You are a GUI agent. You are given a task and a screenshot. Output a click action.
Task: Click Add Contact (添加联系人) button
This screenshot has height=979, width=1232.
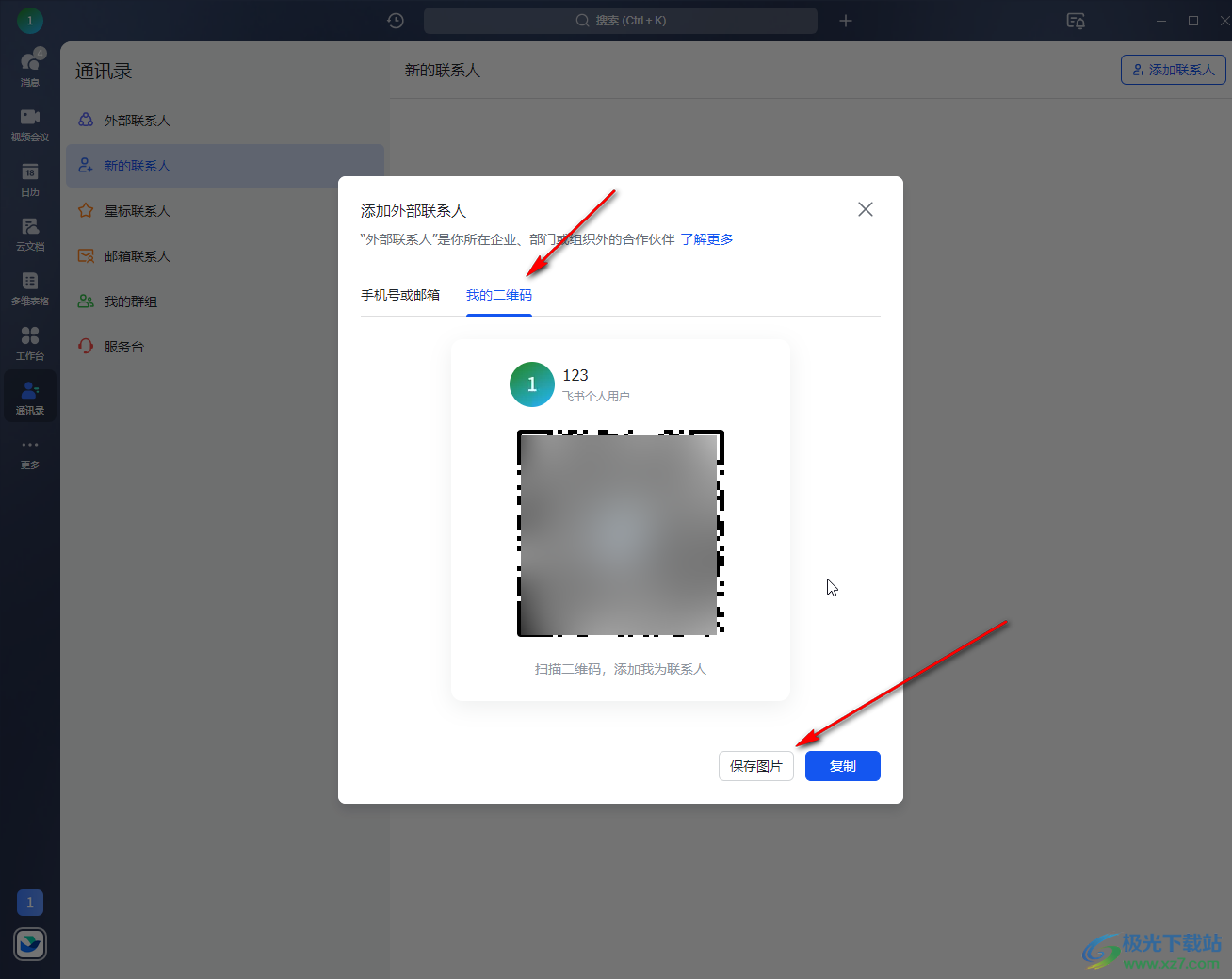[1173, 70]
